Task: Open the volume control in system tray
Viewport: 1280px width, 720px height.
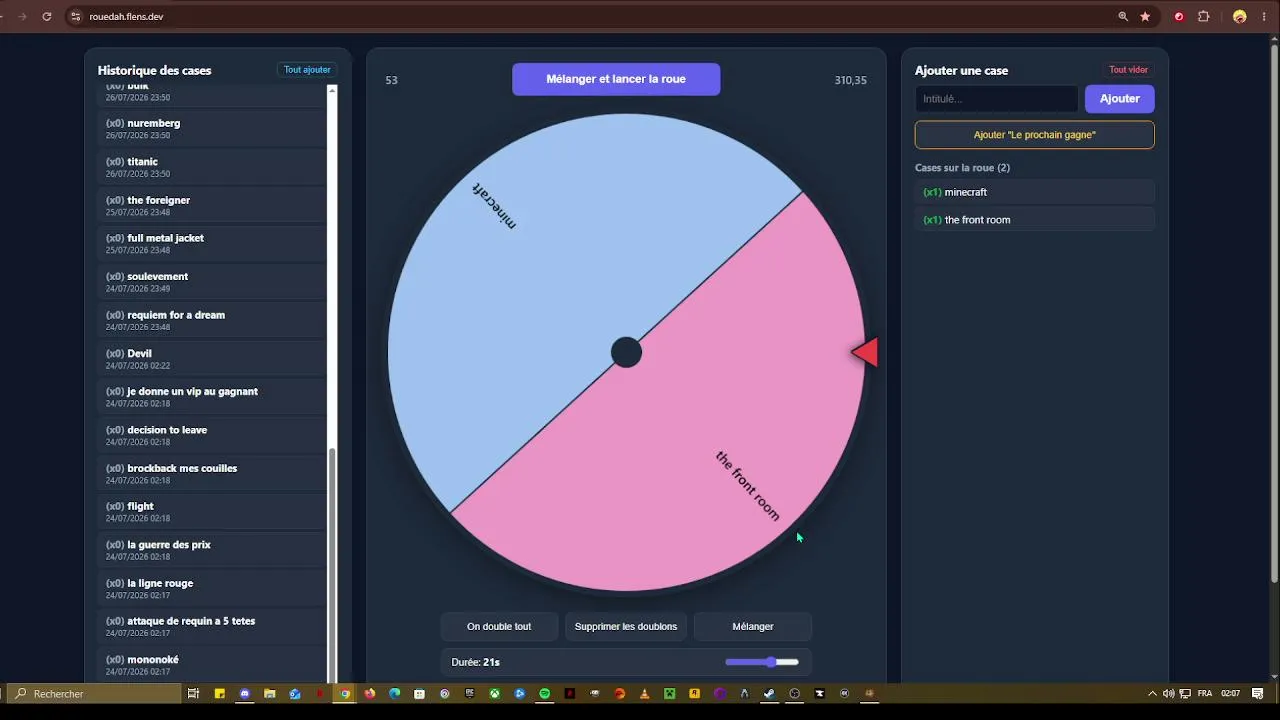Action: 1169,693
